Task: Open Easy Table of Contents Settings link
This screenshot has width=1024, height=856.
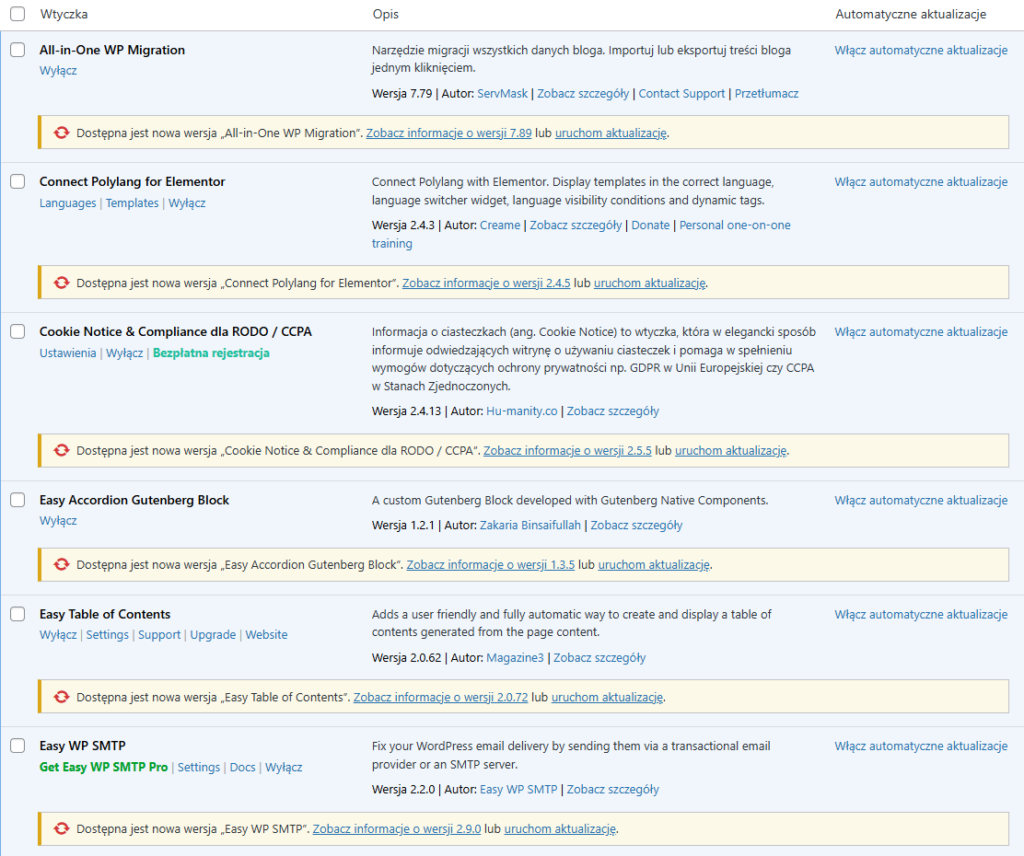Action: pos(107,635)
